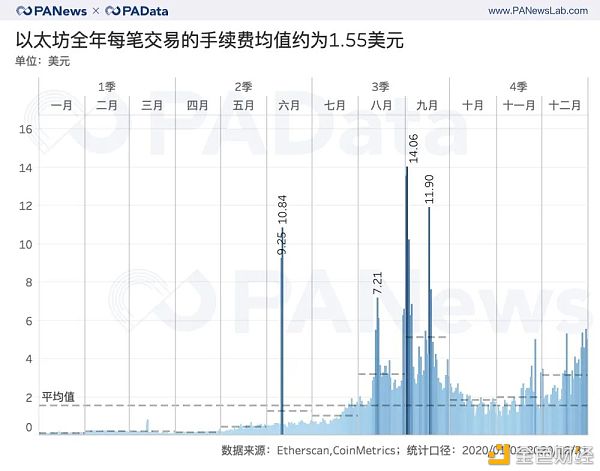
Task: Select the unit label 单位：美元
Action: [x=42, y=61]
